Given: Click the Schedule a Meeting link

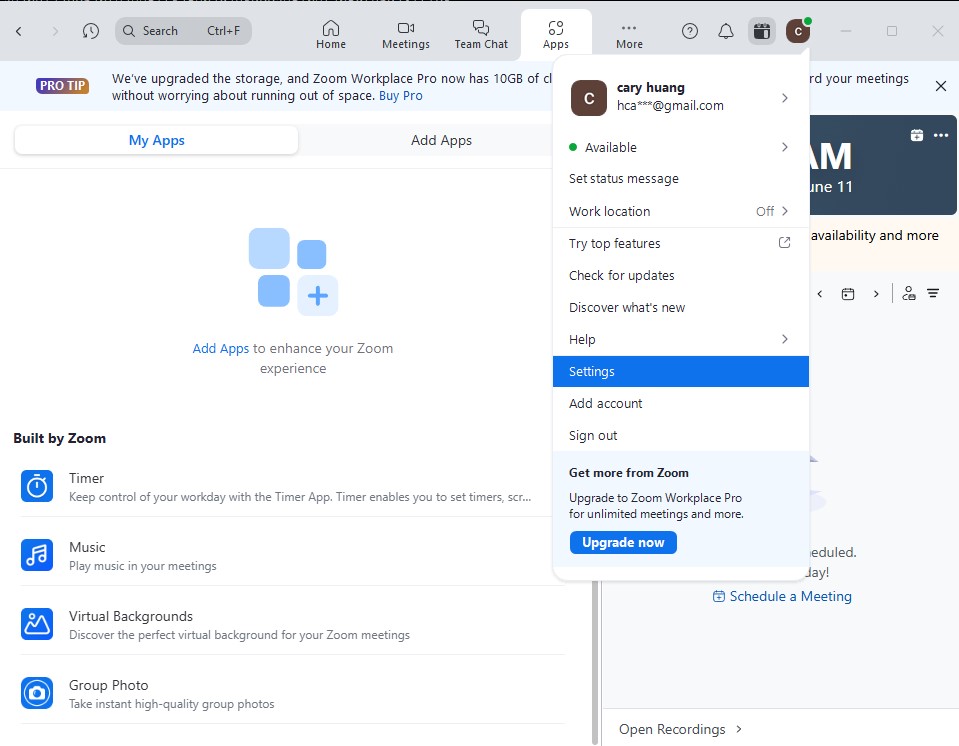Looking at the screenshot, I should coord(782,596).
